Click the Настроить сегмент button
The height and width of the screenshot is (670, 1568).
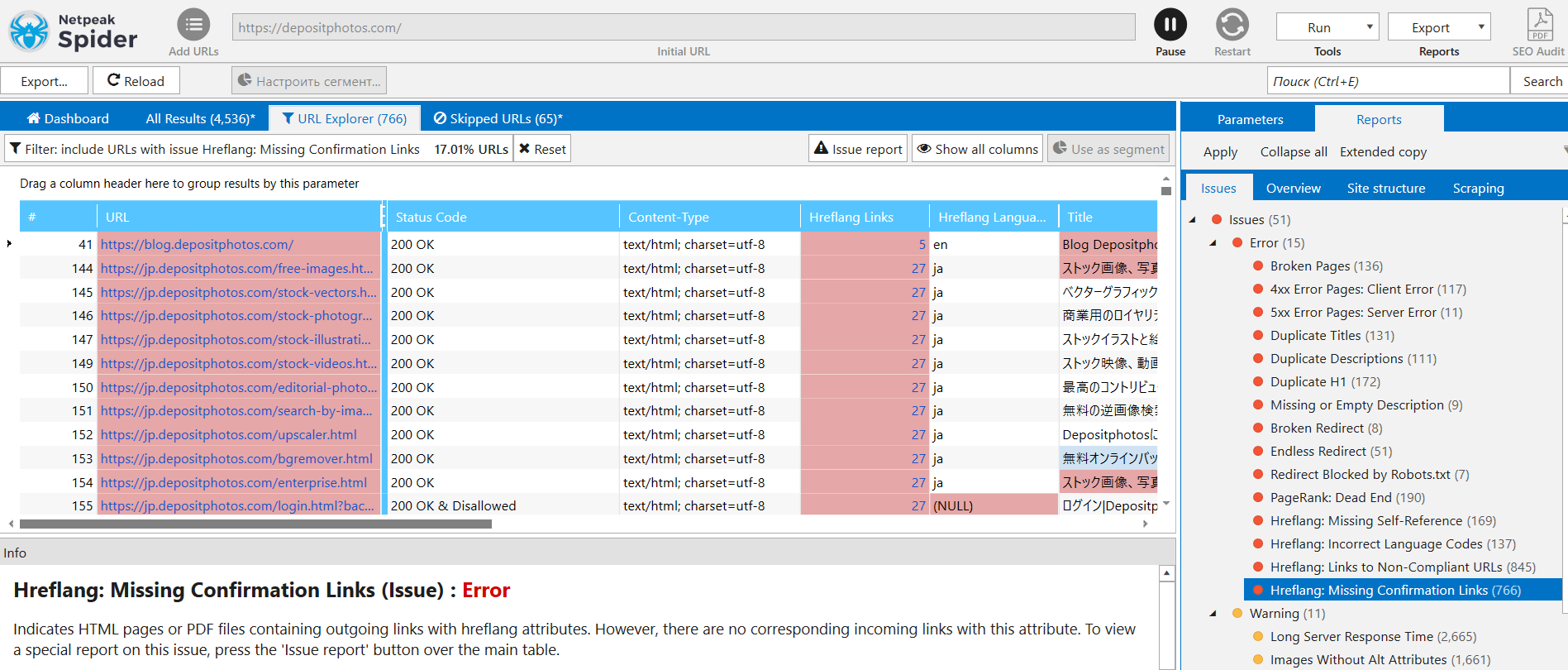[x=309, y=81]
